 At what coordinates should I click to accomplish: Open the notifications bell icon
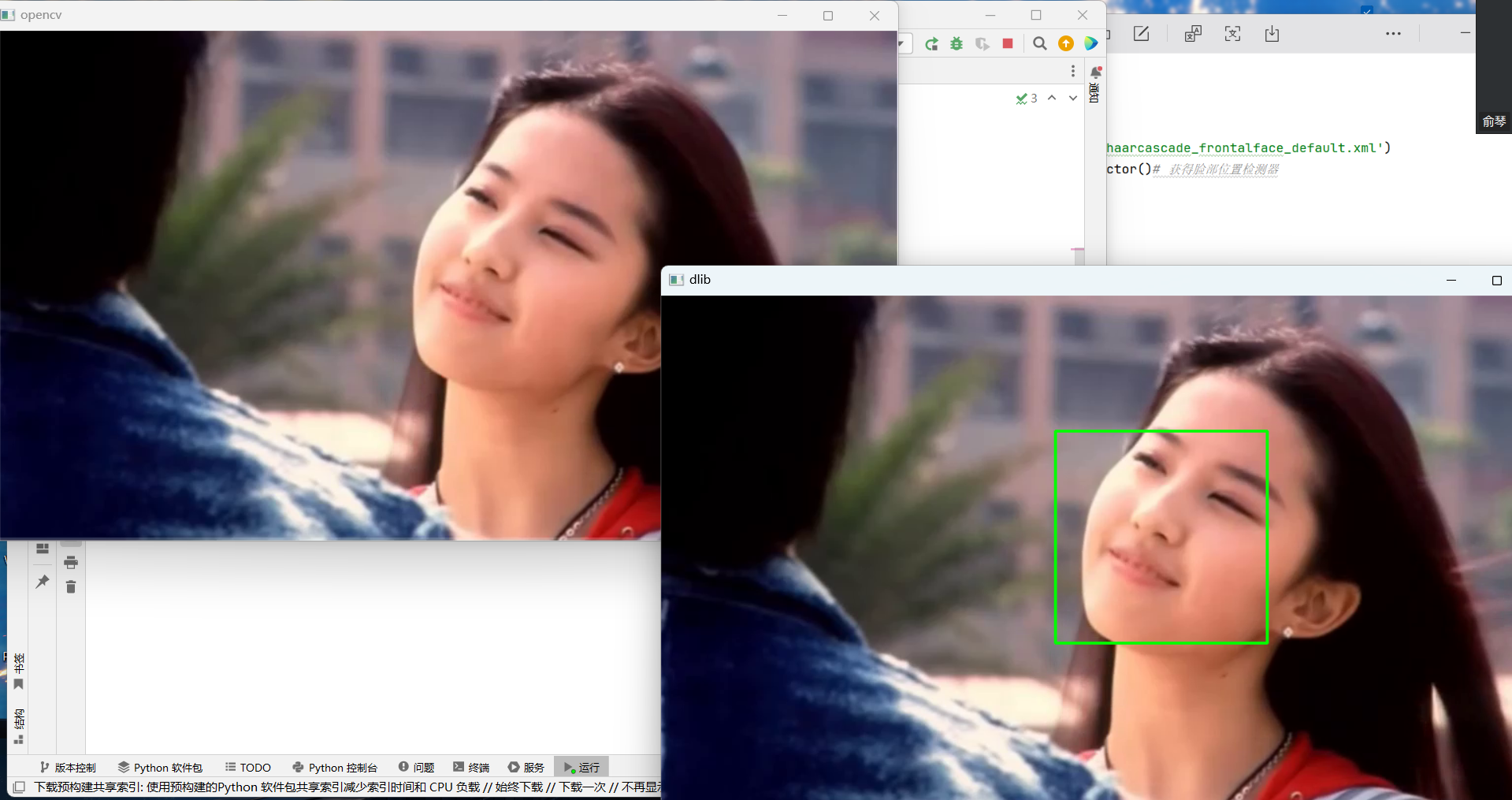click(1095, 72)
